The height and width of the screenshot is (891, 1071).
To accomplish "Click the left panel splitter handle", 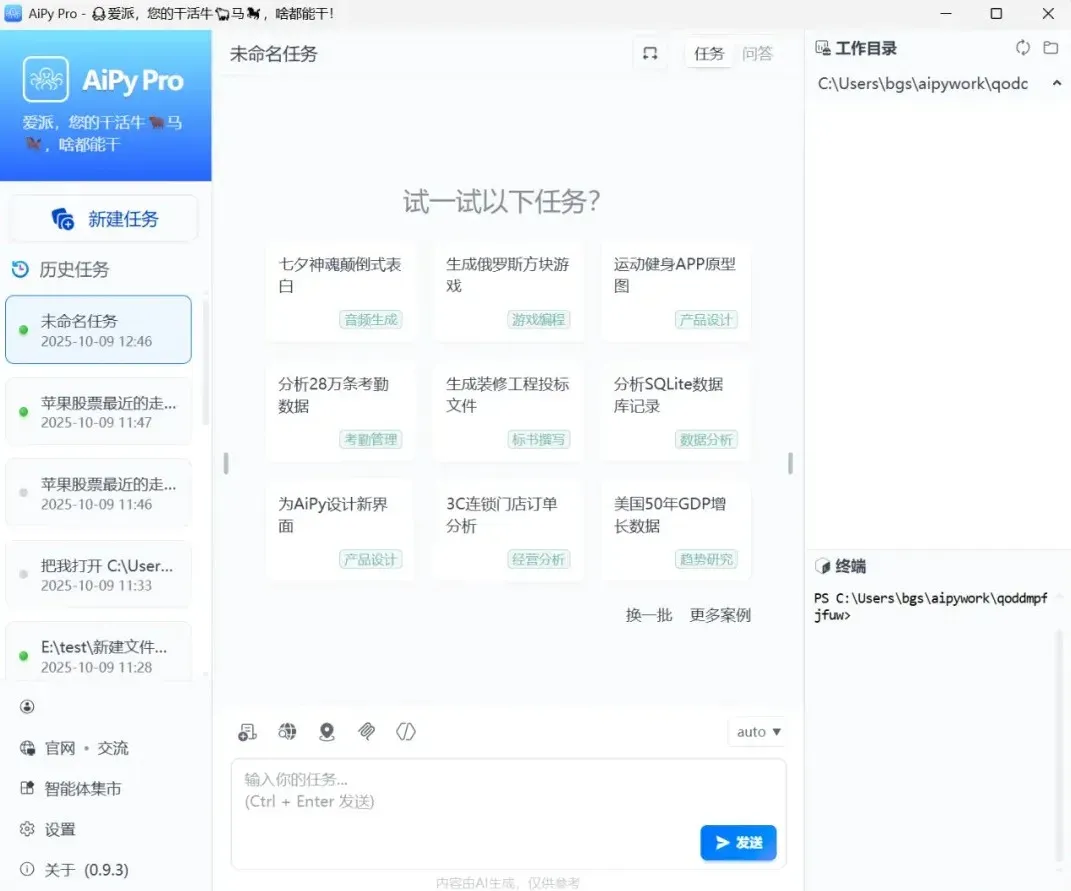I will click(226, 463).
